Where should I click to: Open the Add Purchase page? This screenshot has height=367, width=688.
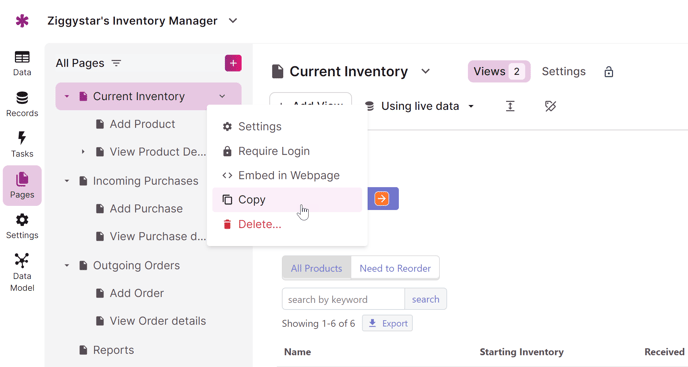(146, 209)
